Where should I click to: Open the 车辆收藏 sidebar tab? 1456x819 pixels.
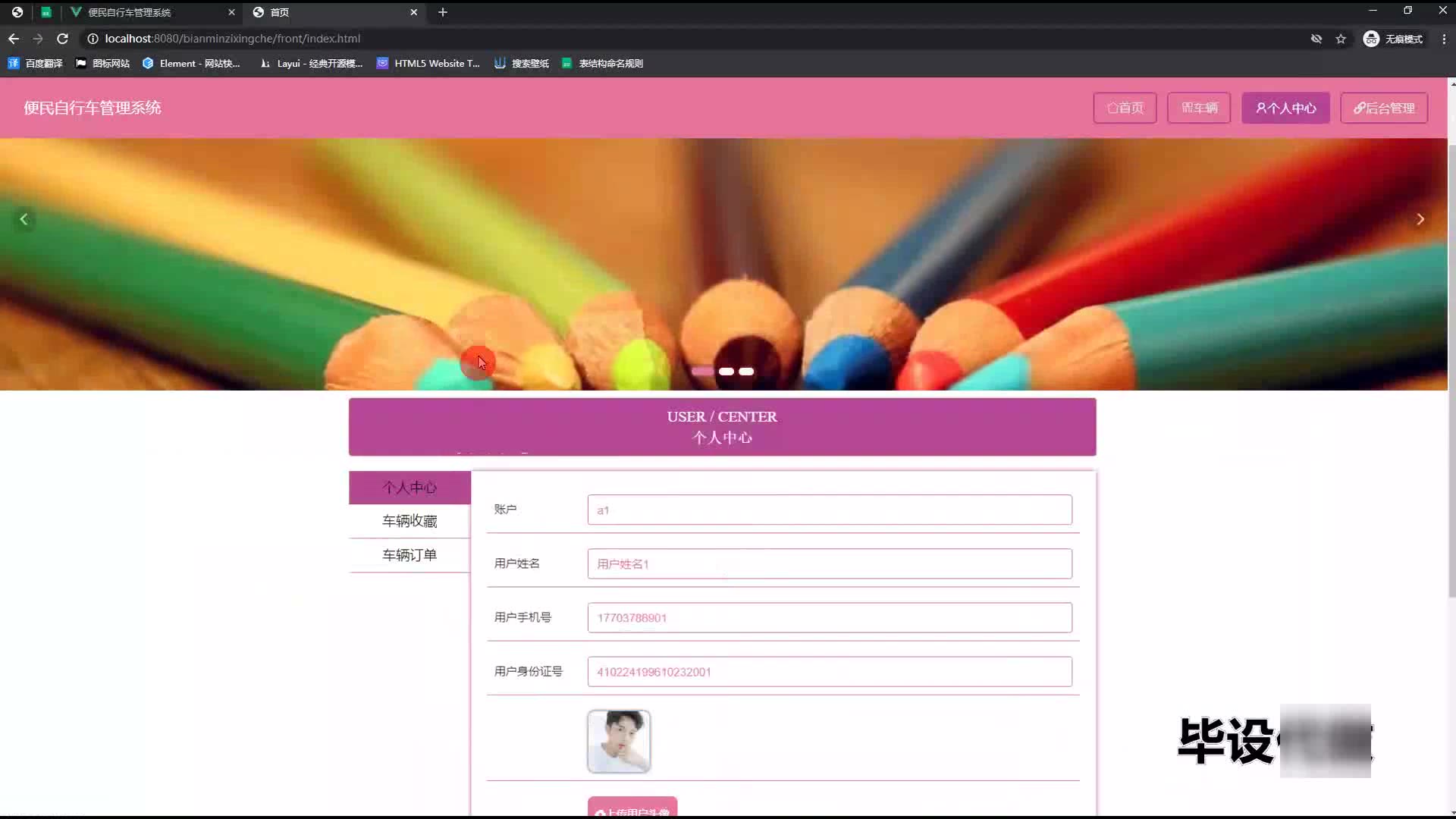point(409,521)
